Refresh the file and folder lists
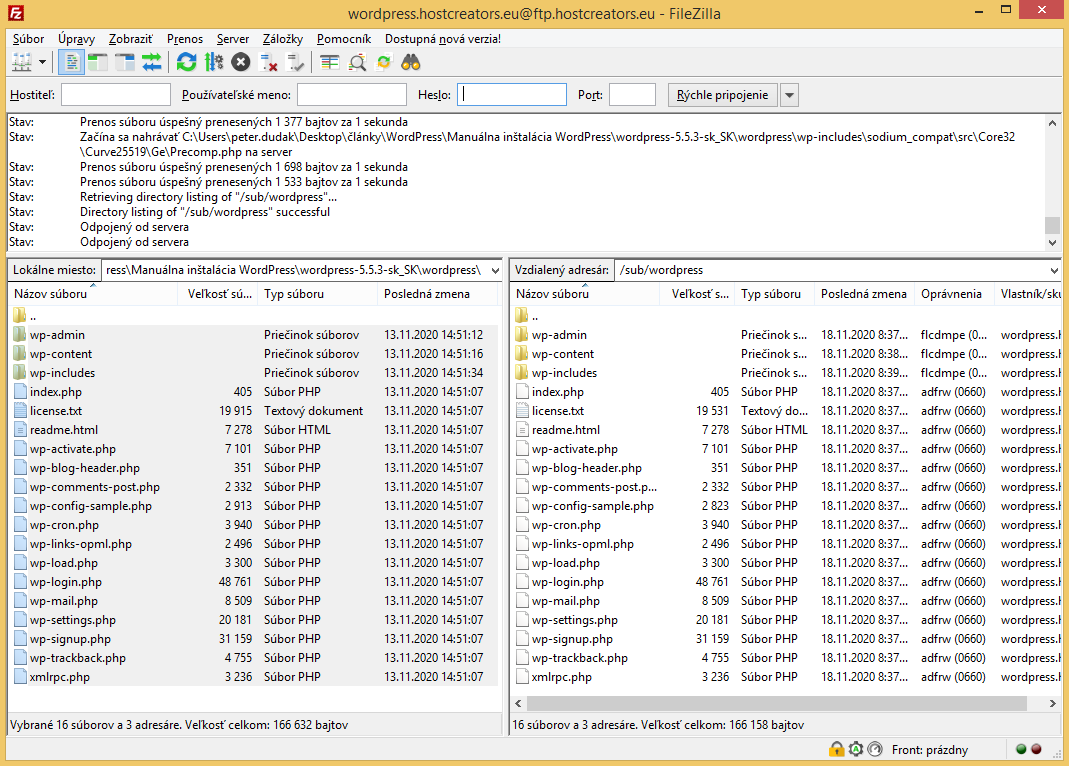The height and width of the screenshot is (766, 1069). pos(186,63)
